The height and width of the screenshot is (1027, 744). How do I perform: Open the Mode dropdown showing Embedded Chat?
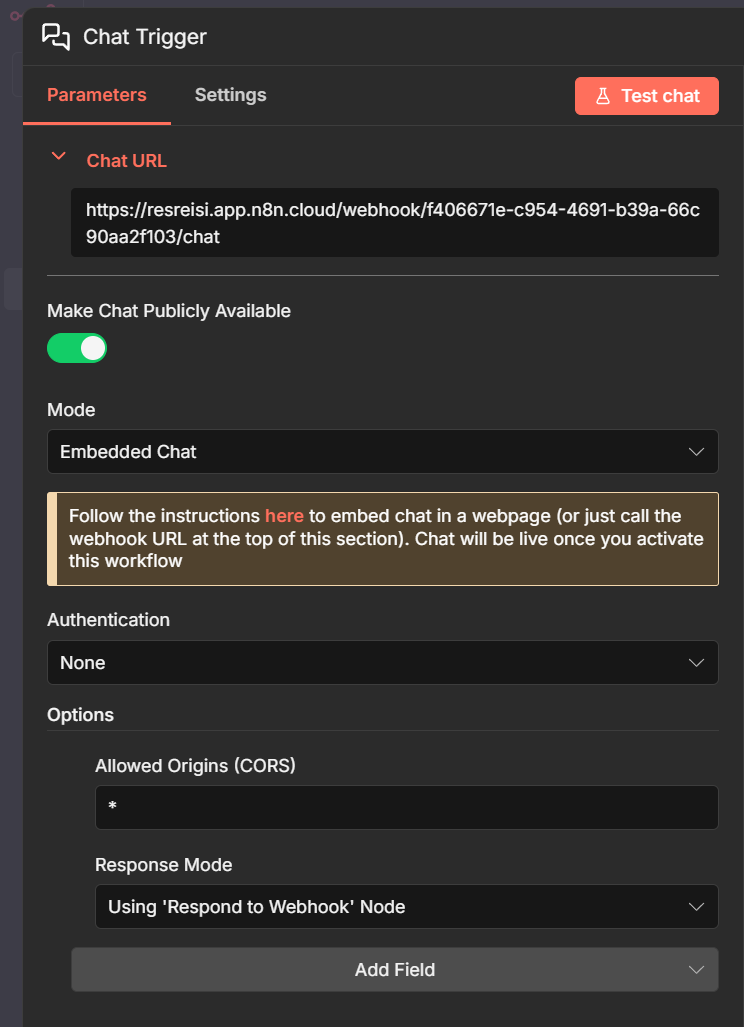tap(382, 452)
